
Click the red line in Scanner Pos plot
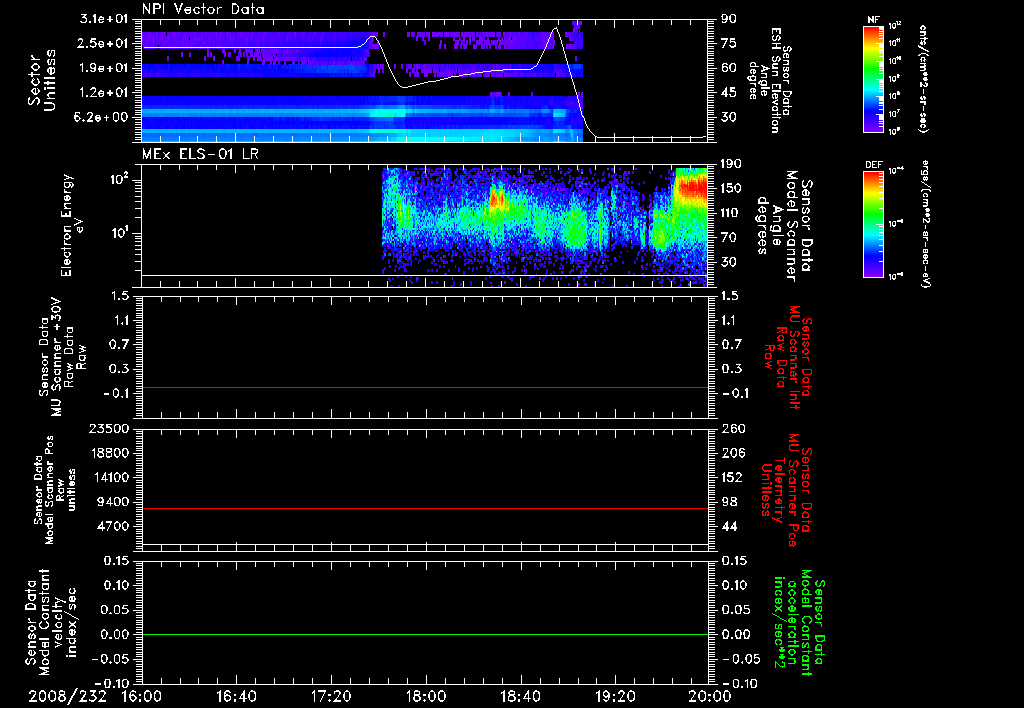click(x=425, y=508)
